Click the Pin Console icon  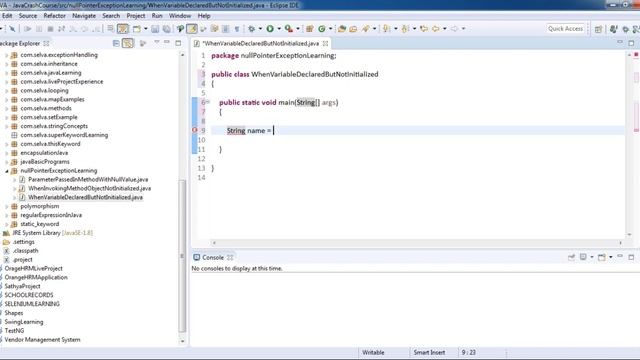[571, 257]
